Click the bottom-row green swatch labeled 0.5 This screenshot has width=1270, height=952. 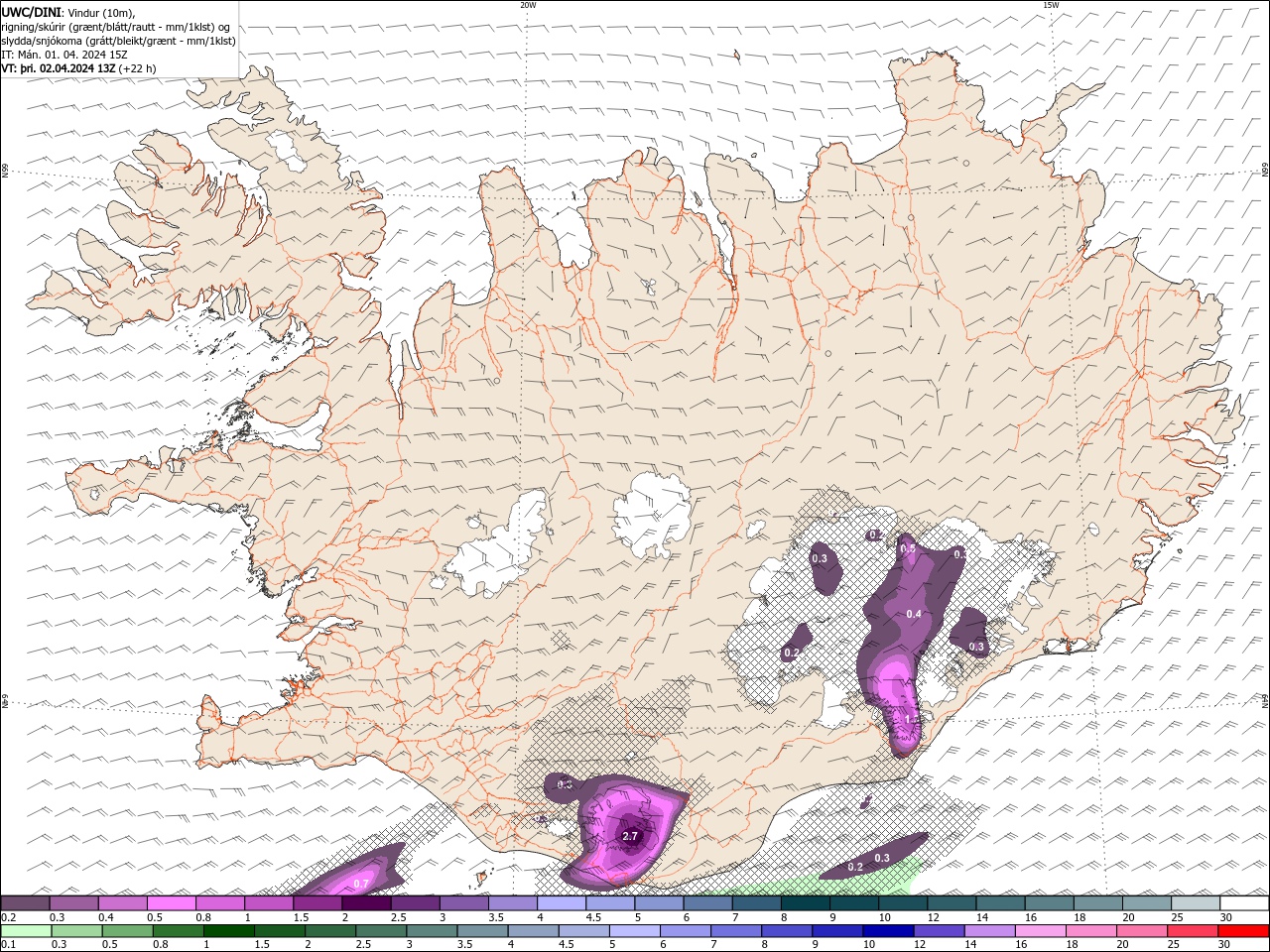tap(127, 931)
